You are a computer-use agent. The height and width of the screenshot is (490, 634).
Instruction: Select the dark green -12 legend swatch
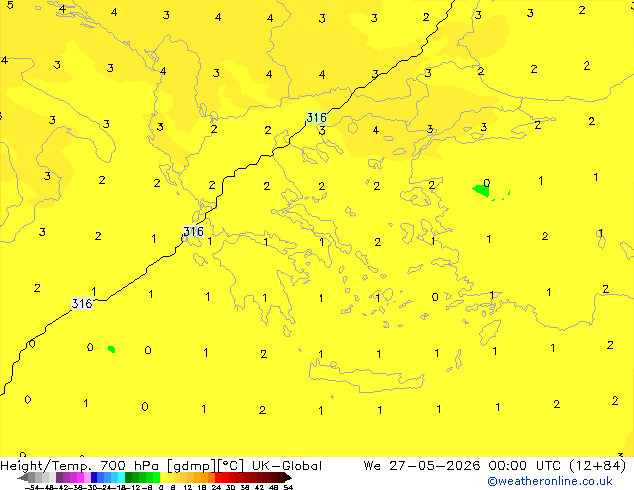(128, 477)
